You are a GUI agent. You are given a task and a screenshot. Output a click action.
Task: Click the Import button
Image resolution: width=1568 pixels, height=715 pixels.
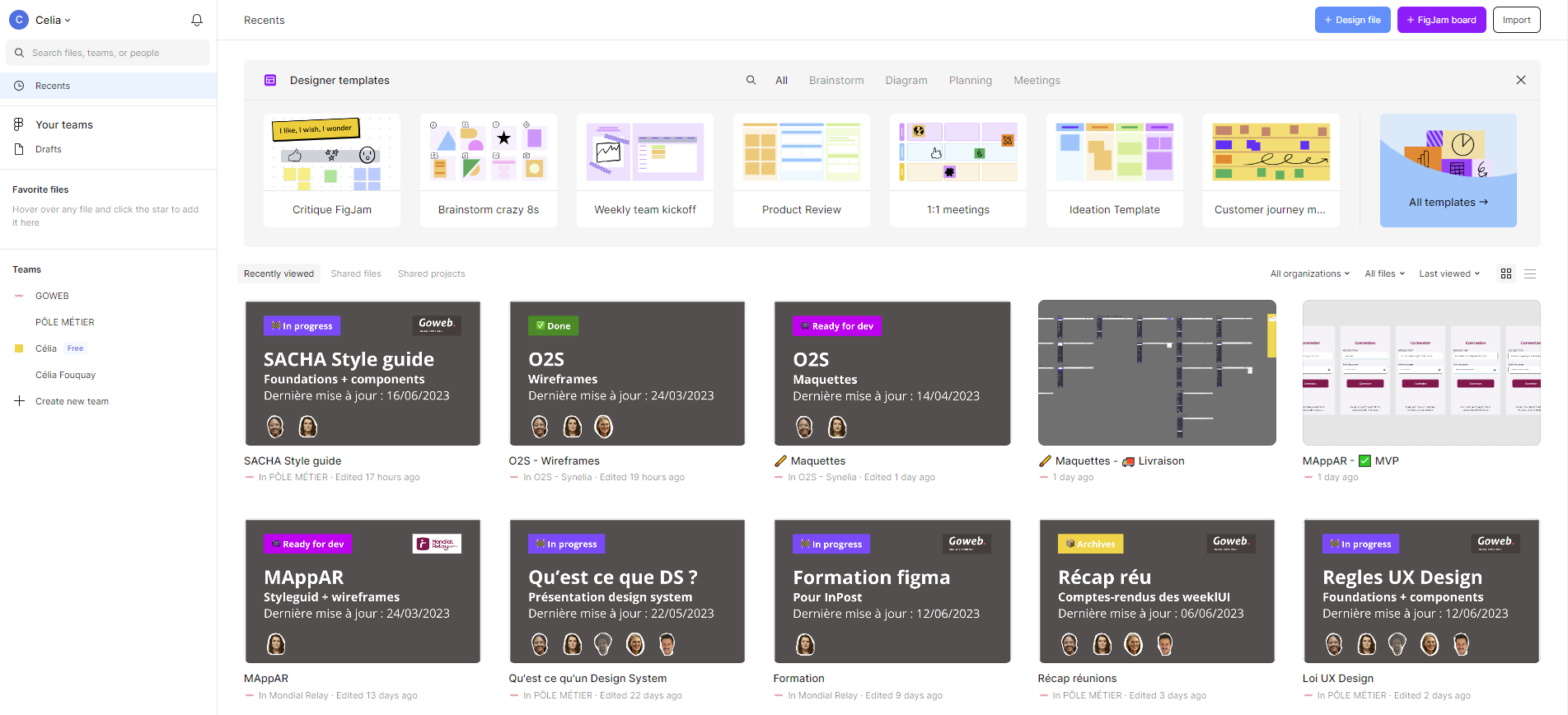click(1517, 20)
